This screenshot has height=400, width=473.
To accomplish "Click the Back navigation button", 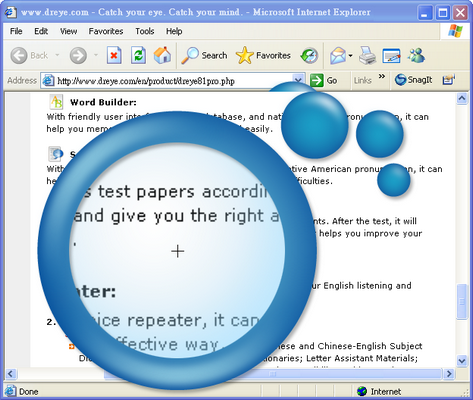I will click(x=29, y=55).
